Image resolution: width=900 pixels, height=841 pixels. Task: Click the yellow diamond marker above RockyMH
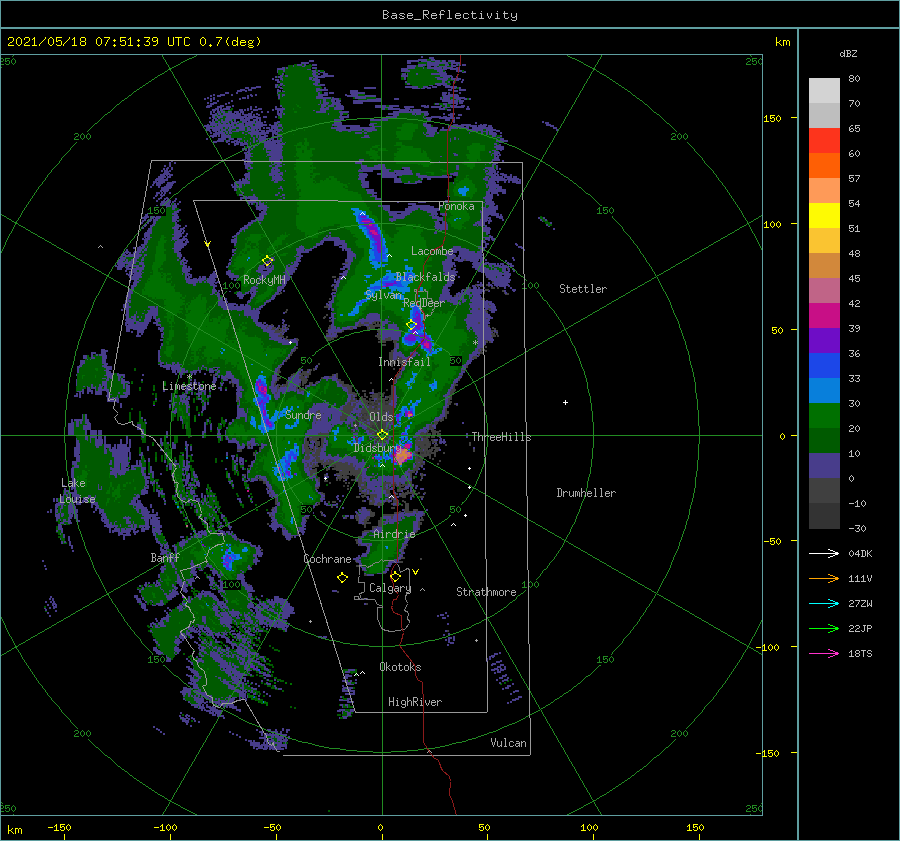[267, 261]
